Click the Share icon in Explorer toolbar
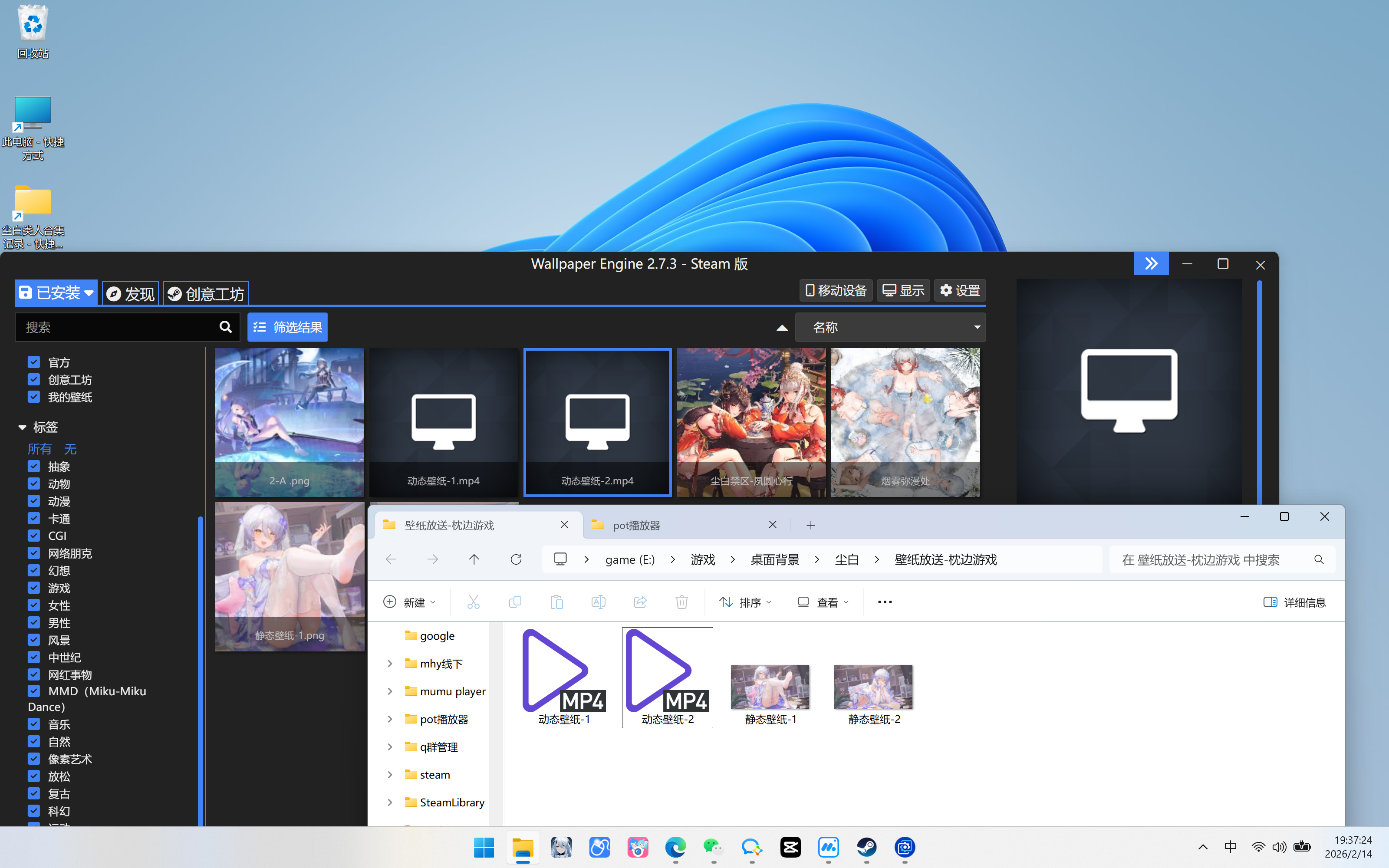This screenshot has width=1389, height=868. 640,602
